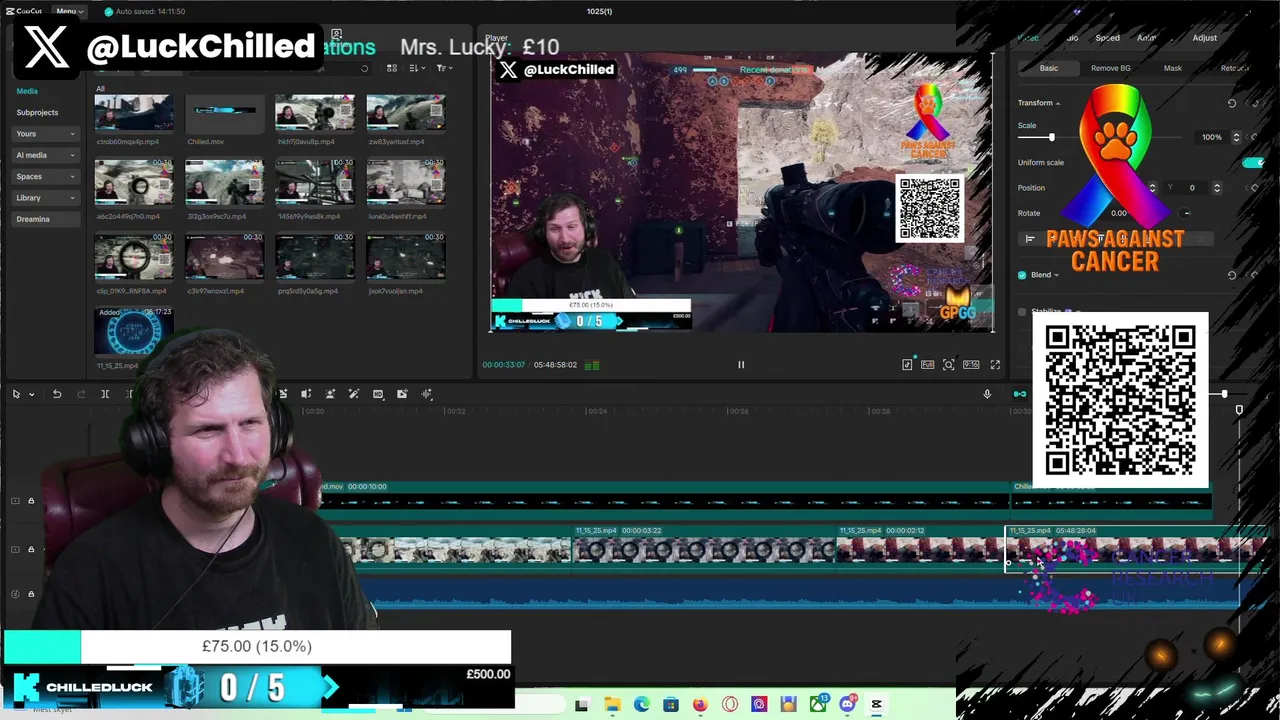Image resolution: width=1280 pixels, height=720 pixels.
Task: Choose the timeline Select pointer tool
Action: coord(16,394)
